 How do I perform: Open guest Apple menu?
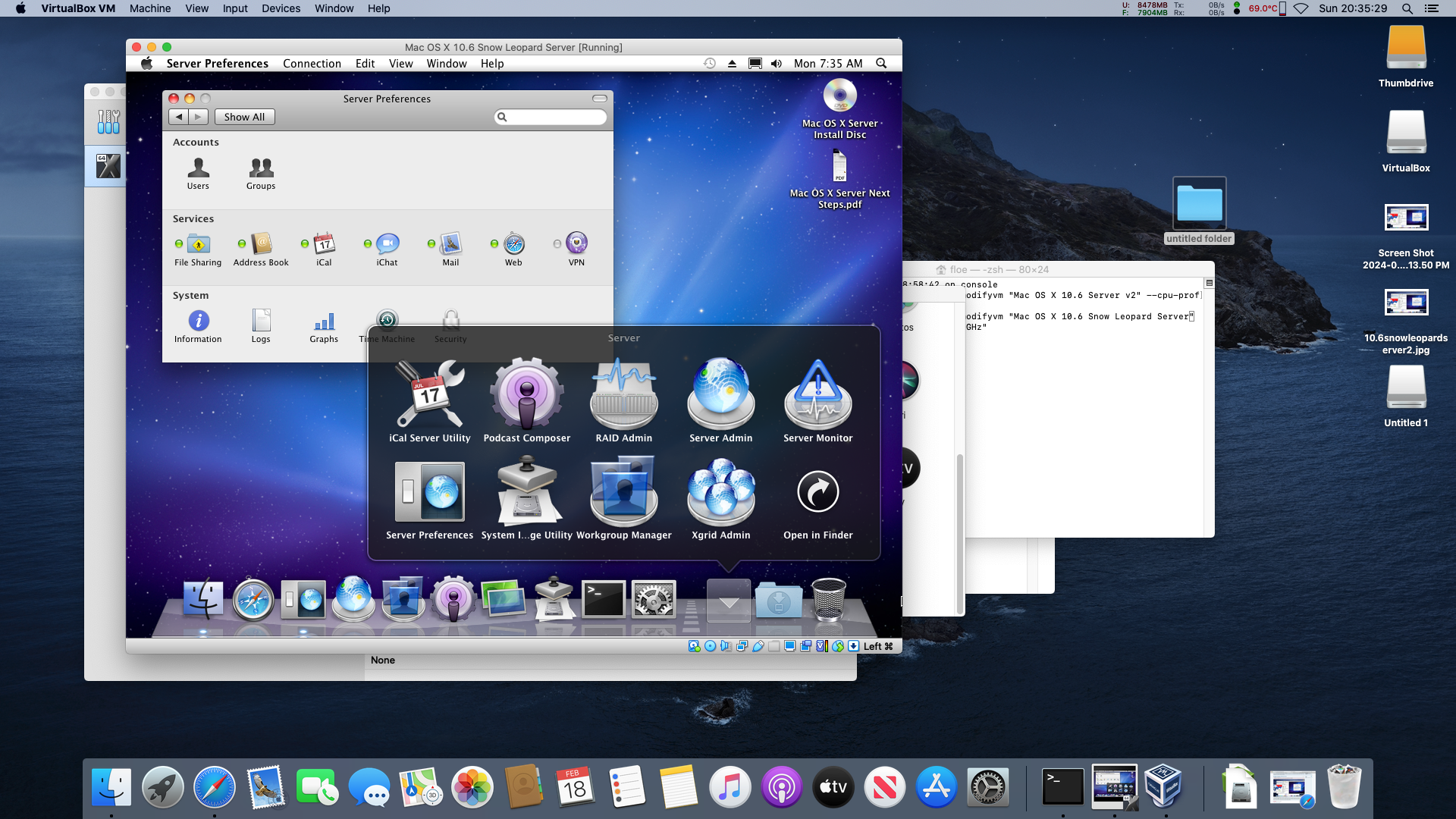coord(147,64)
